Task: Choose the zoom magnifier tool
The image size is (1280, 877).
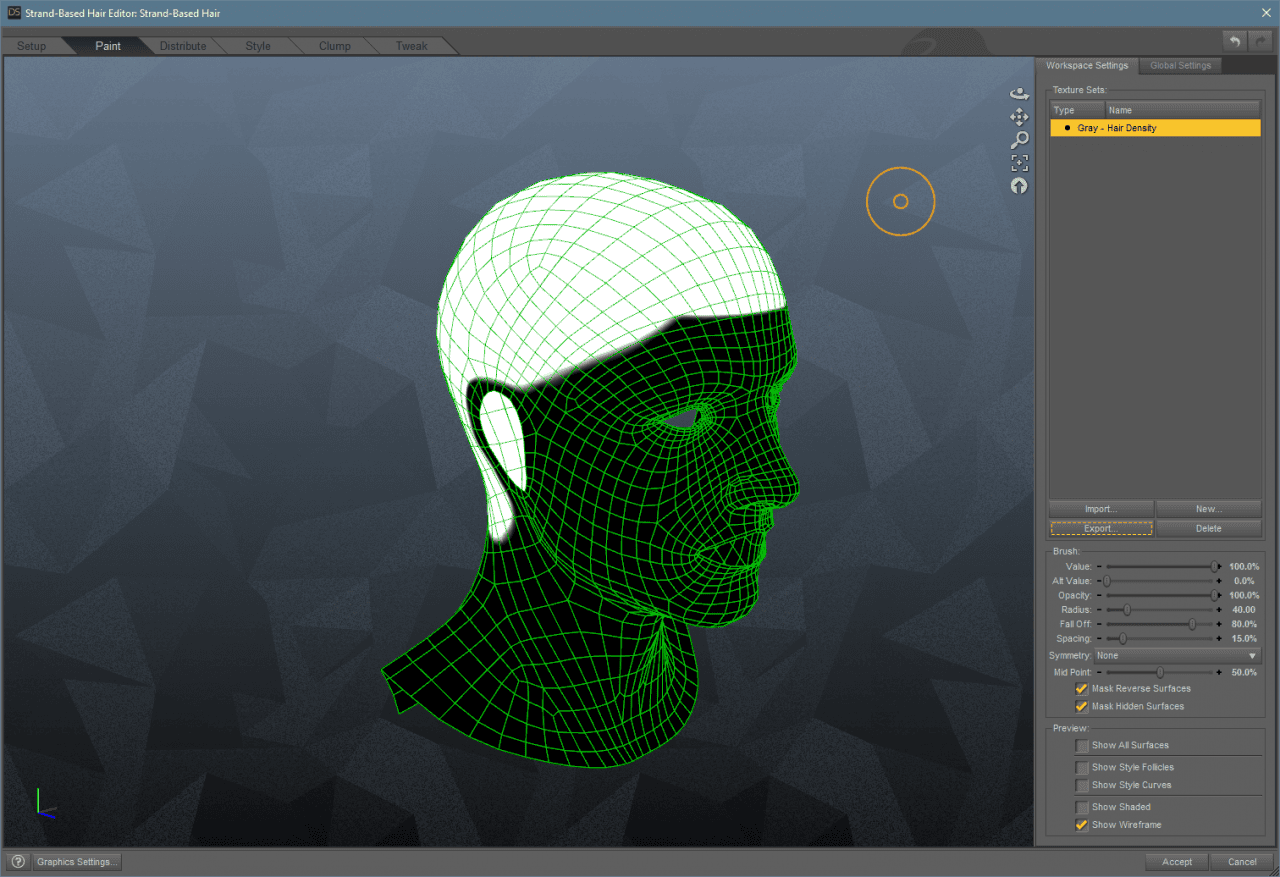Action: click(1019, 139)
